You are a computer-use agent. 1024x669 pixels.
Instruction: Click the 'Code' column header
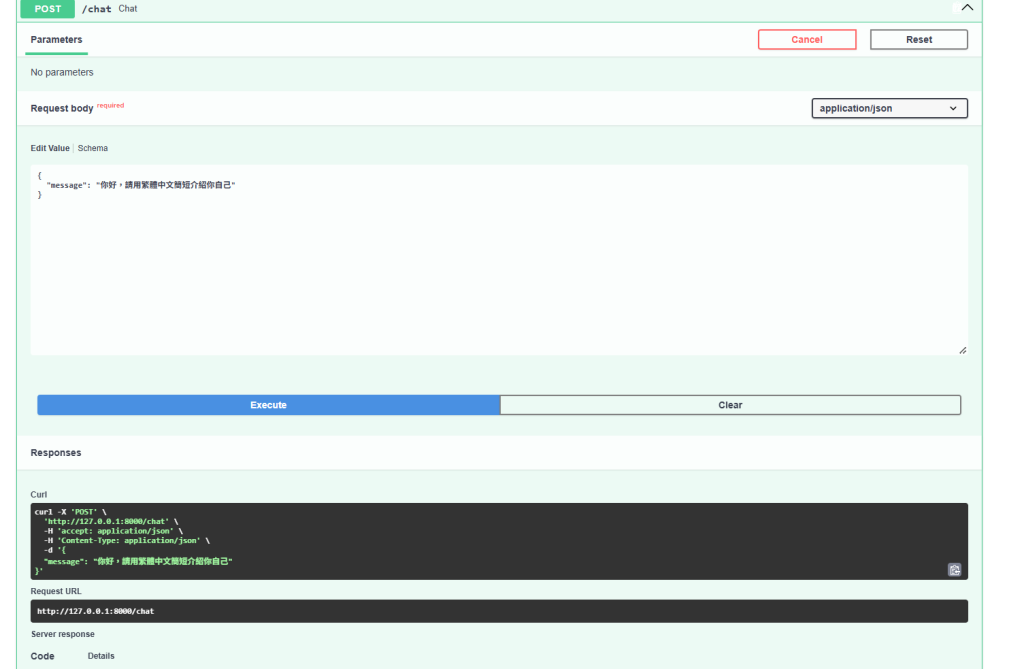click(x=42, y=656)
